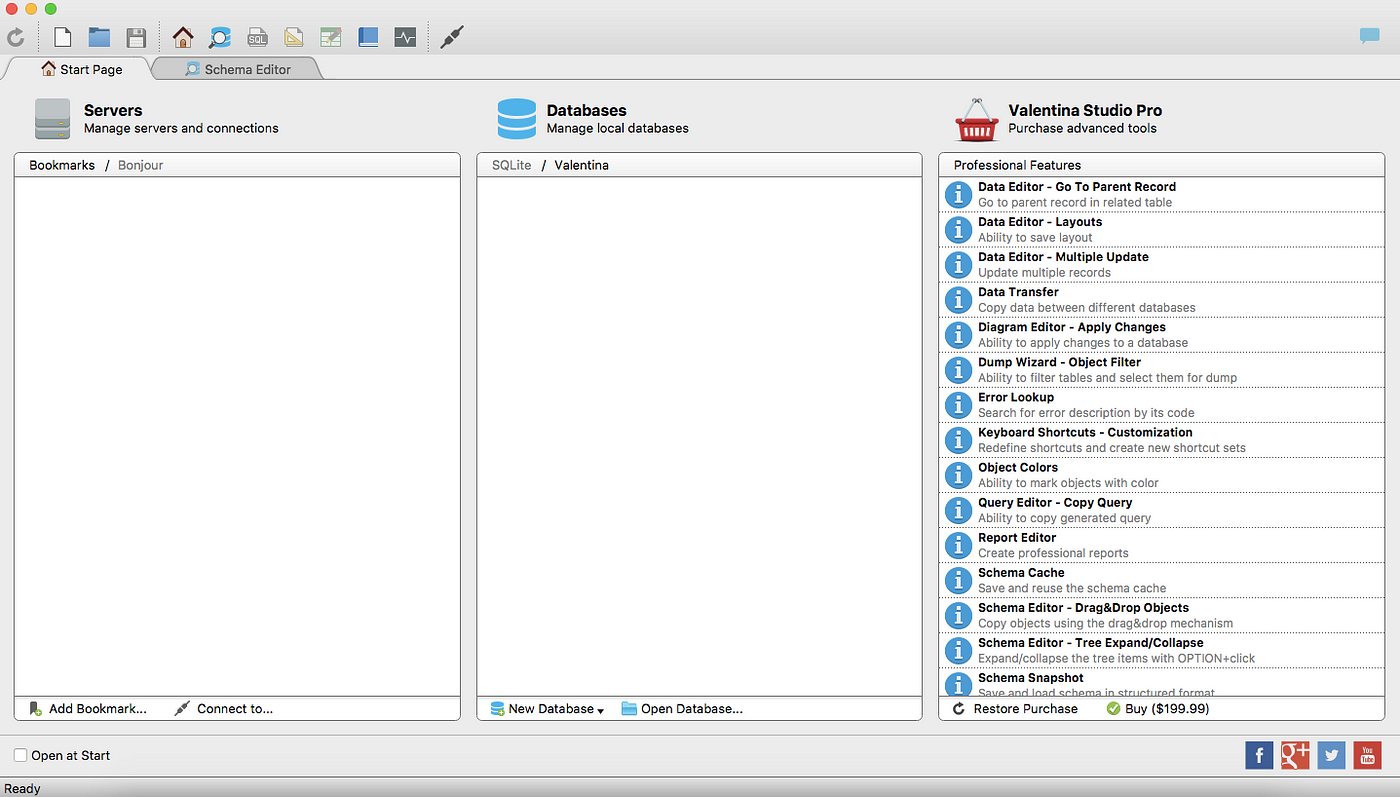Select Query Editor - Copy Query feature
Viewport: 1400px width, 797px height.
[x=1162, y=510]
